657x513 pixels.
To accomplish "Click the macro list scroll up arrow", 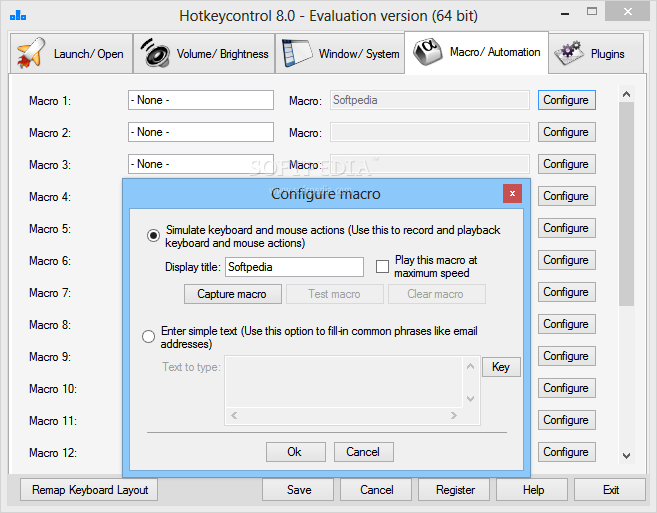I will [626, 94].
